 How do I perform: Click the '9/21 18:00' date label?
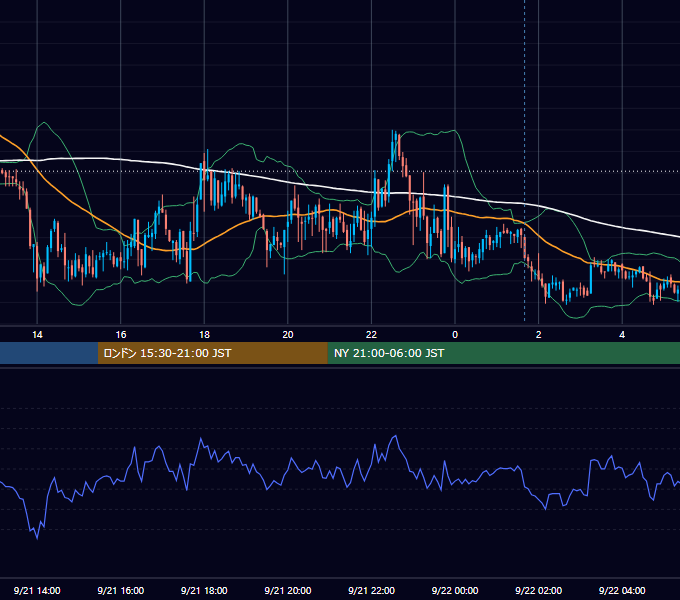click(204, 590)
